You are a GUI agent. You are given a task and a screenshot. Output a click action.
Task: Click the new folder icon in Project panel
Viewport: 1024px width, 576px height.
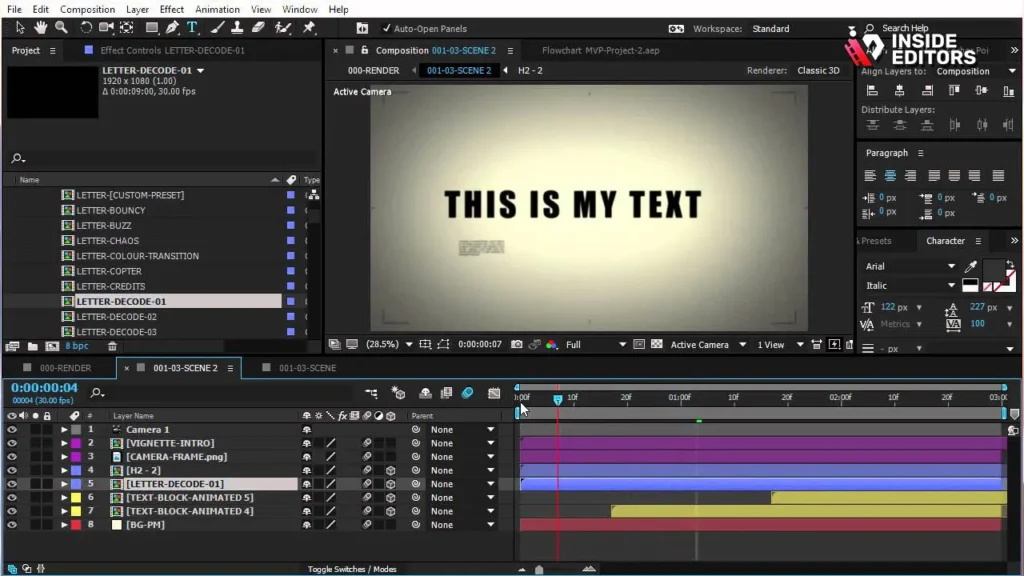[x=33, y=346]
